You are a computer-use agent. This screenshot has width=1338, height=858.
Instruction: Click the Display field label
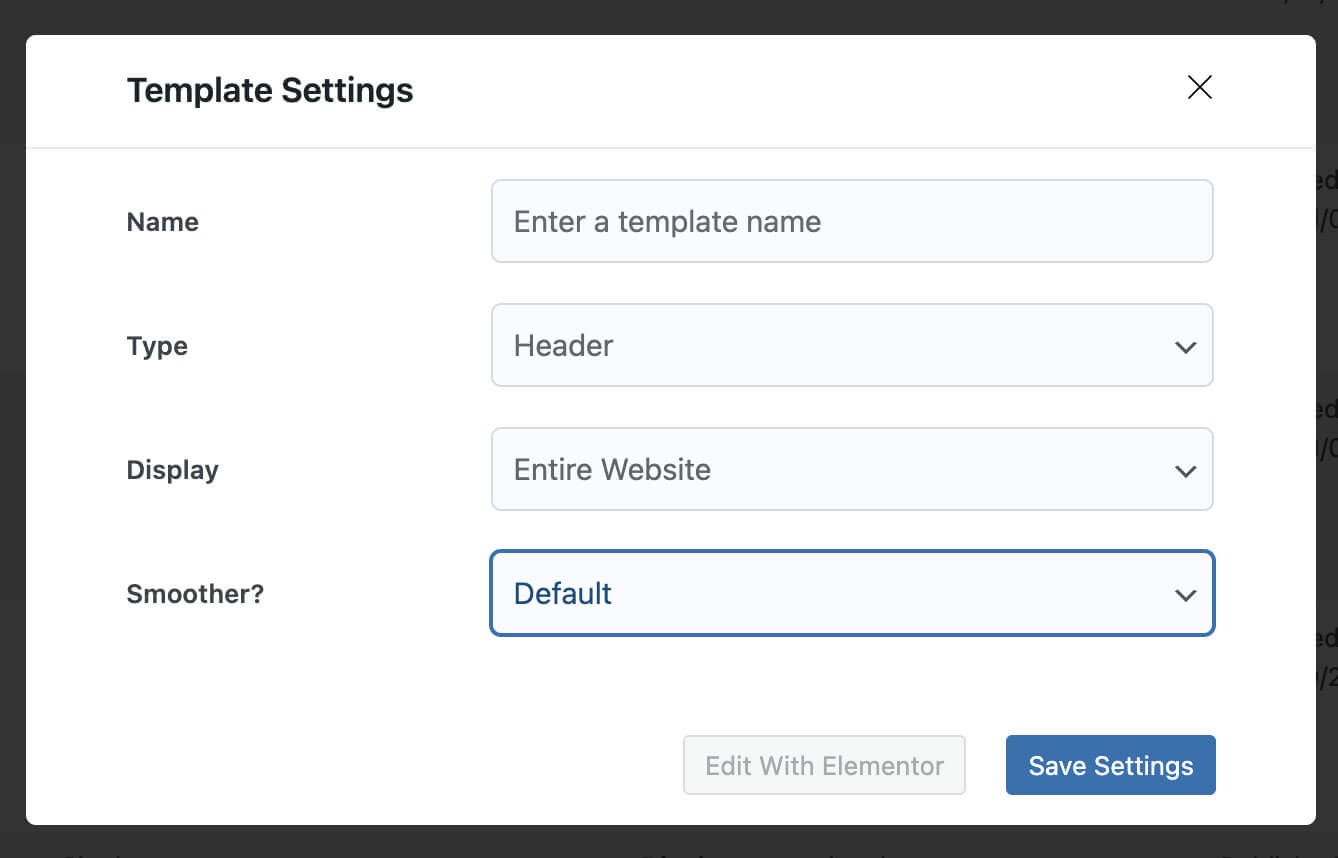pos(172,470)
